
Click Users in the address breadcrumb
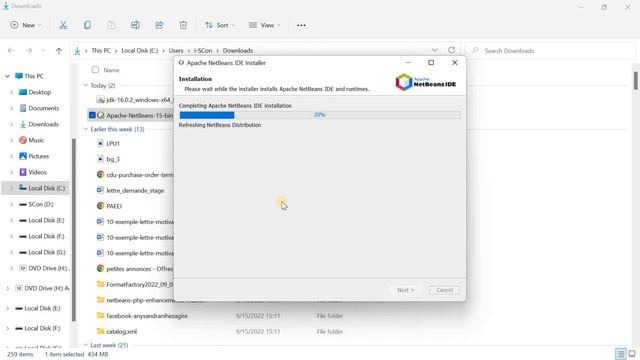[176, 51]
